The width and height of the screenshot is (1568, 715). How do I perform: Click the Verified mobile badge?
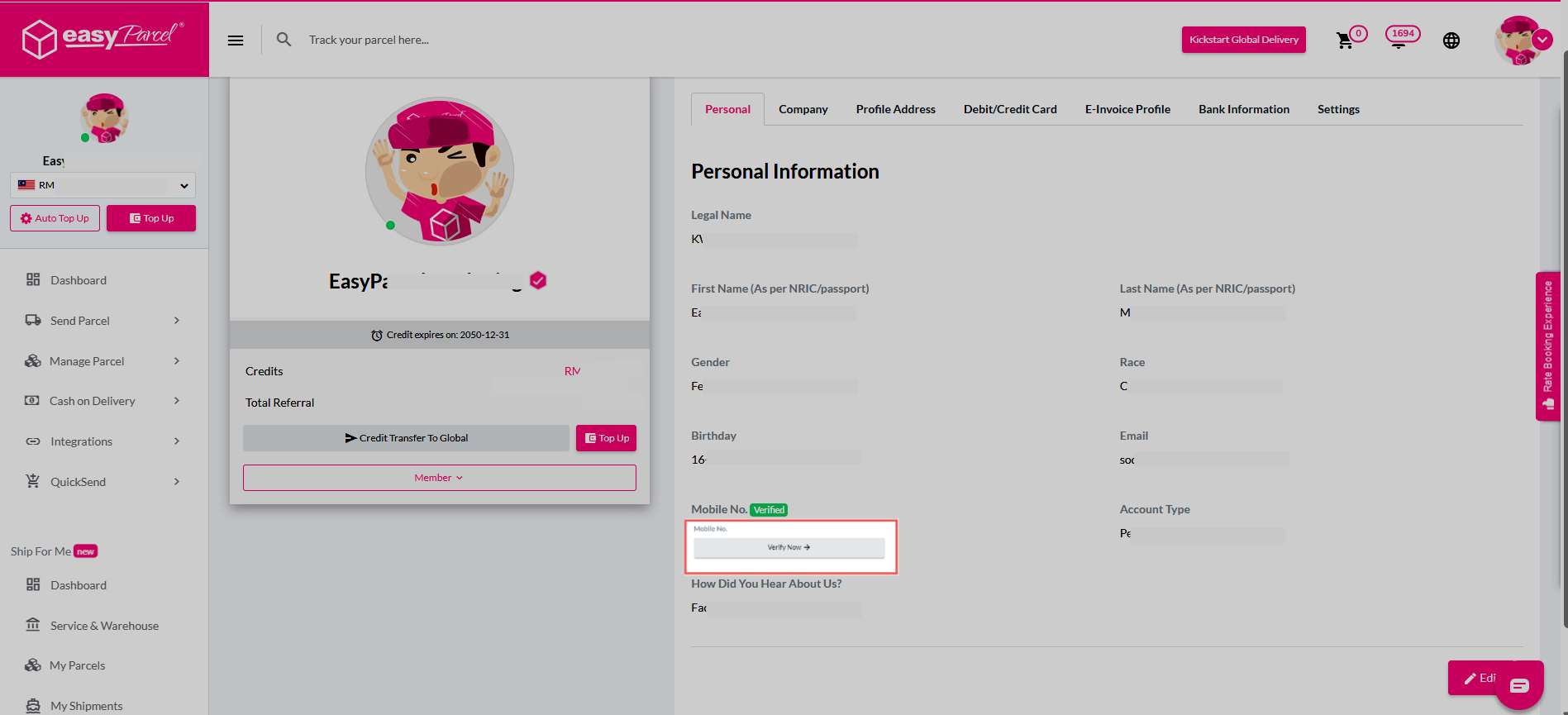769,510
